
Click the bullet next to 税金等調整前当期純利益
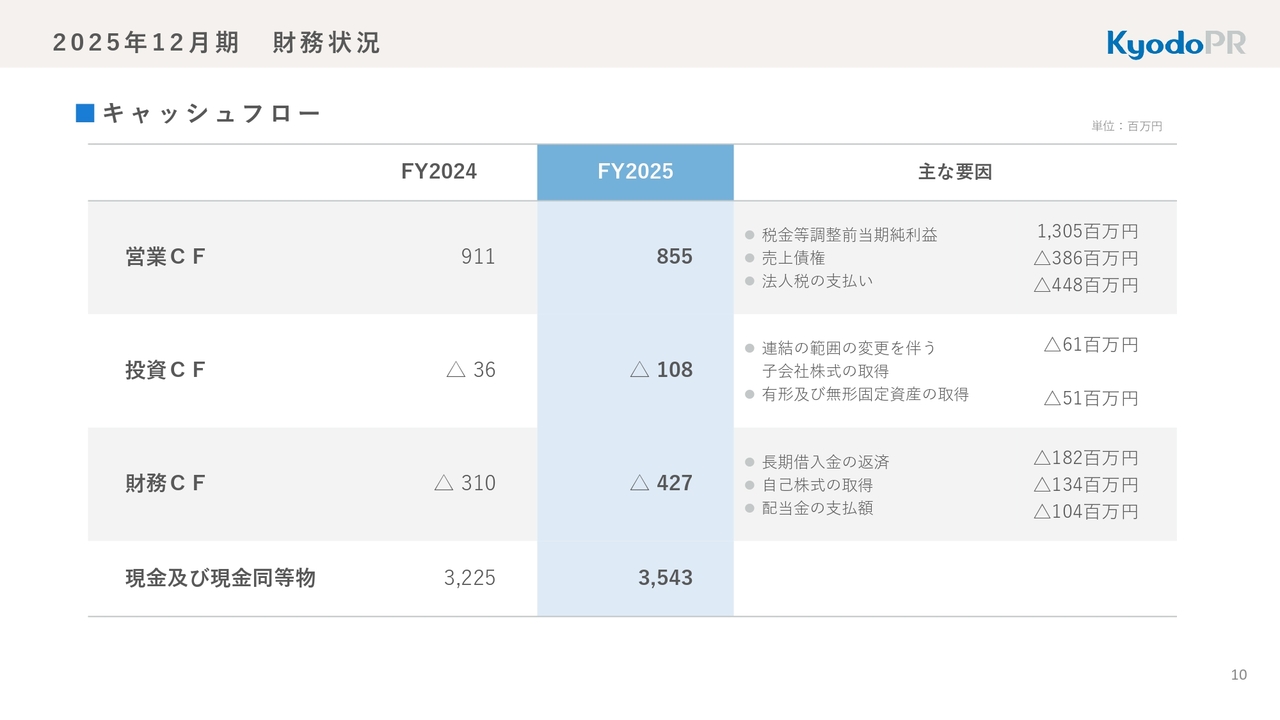point(749,236)
